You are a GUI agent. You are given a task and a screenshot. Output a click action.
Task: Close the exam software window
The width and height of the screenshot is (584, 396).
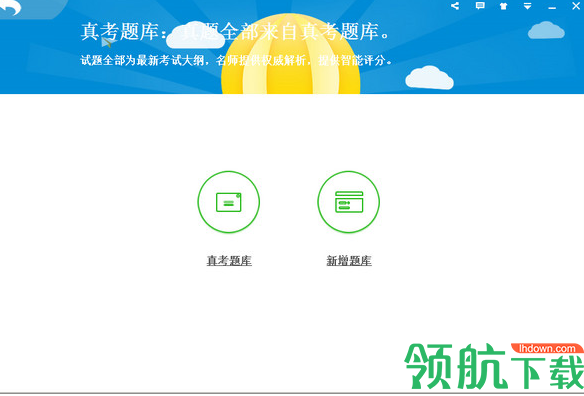(x=576, y=6)
